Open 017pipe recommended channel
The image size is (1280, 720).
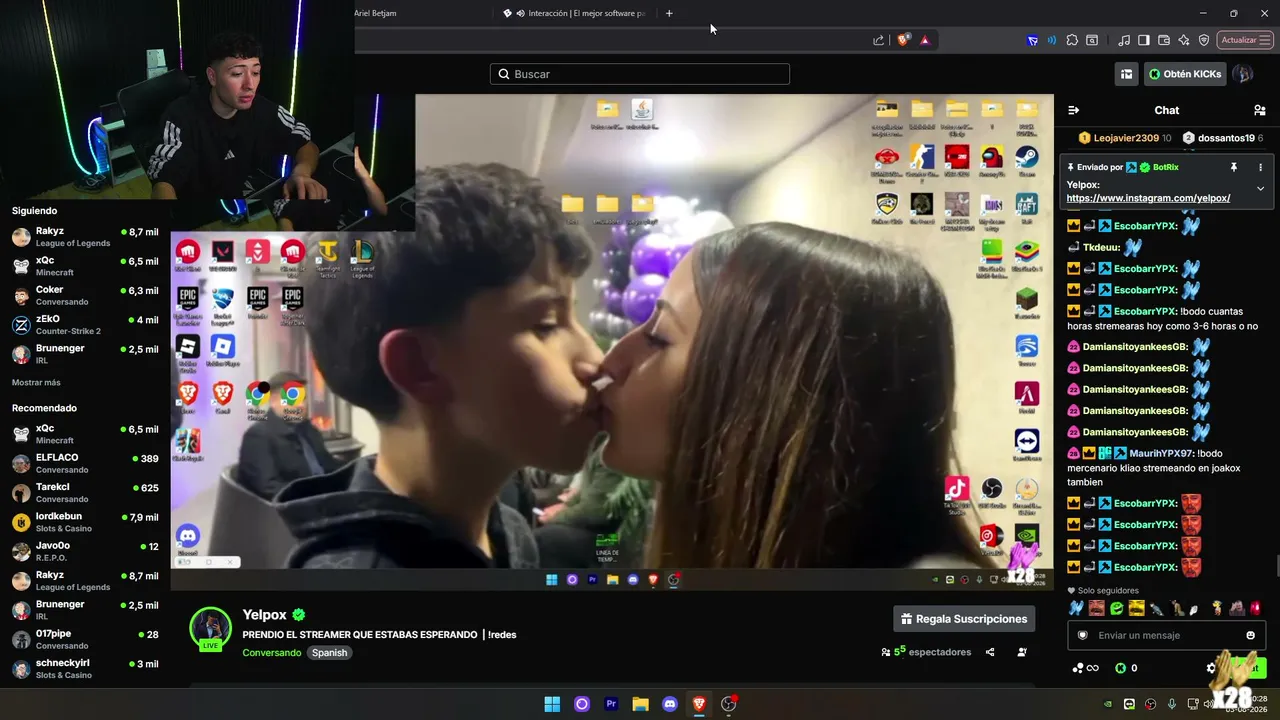pyautogui.click(x=85, y=639)
